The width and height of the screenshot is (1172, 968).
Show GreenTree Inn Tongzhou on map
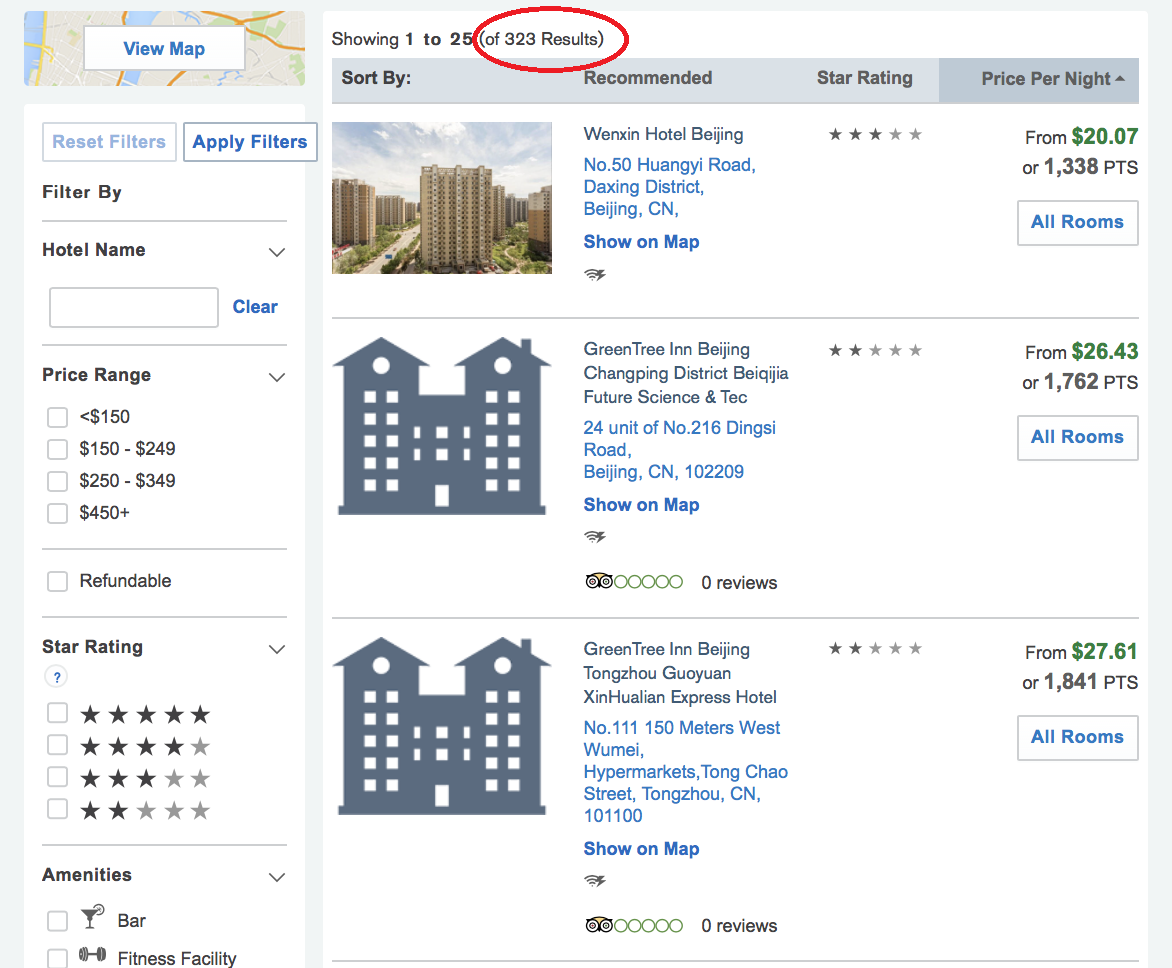(x=641, y=849)
